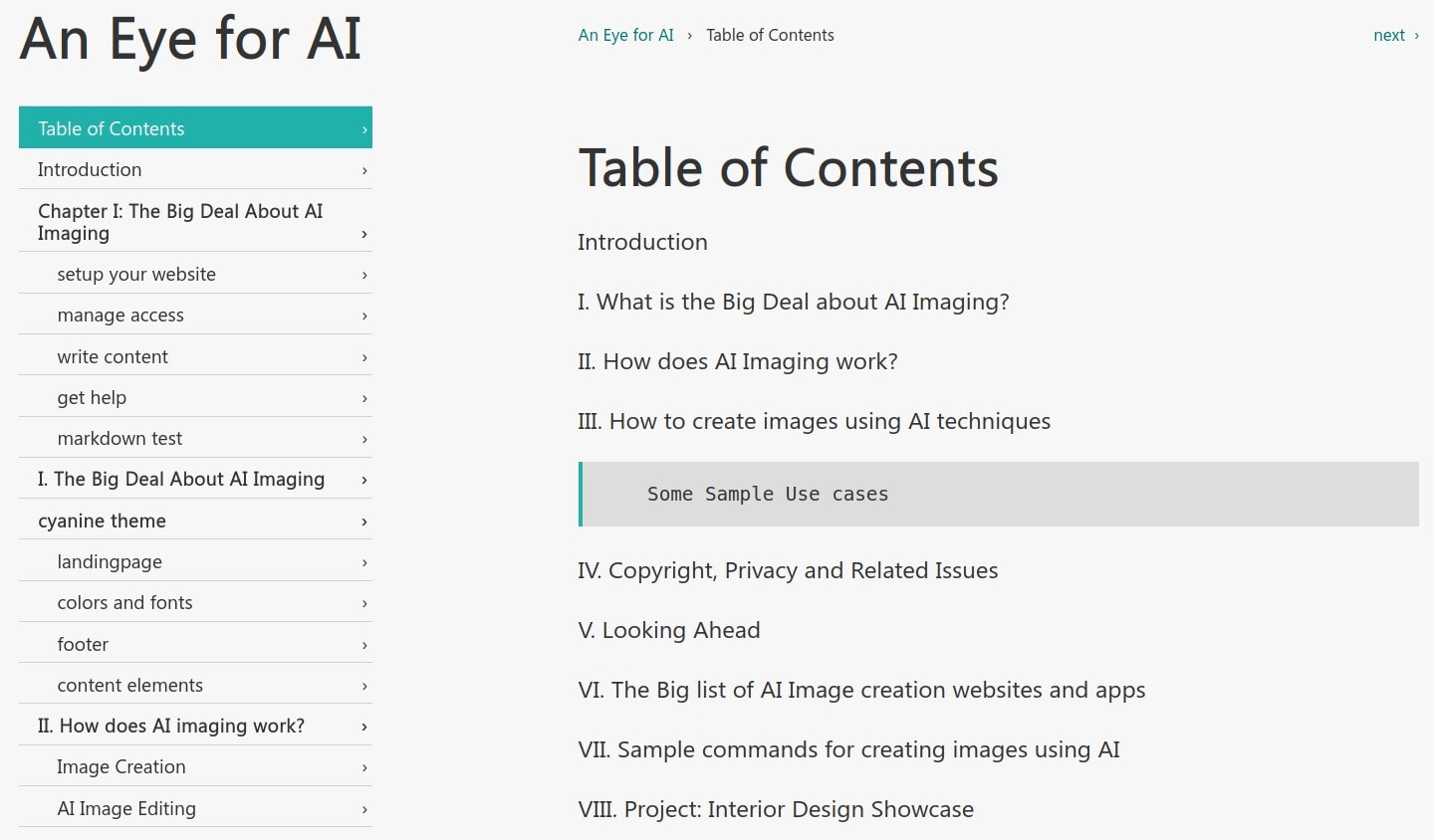1434x840 pixels.
Task: Follow the 'next' link at the top
Action: pos(1389,35)
